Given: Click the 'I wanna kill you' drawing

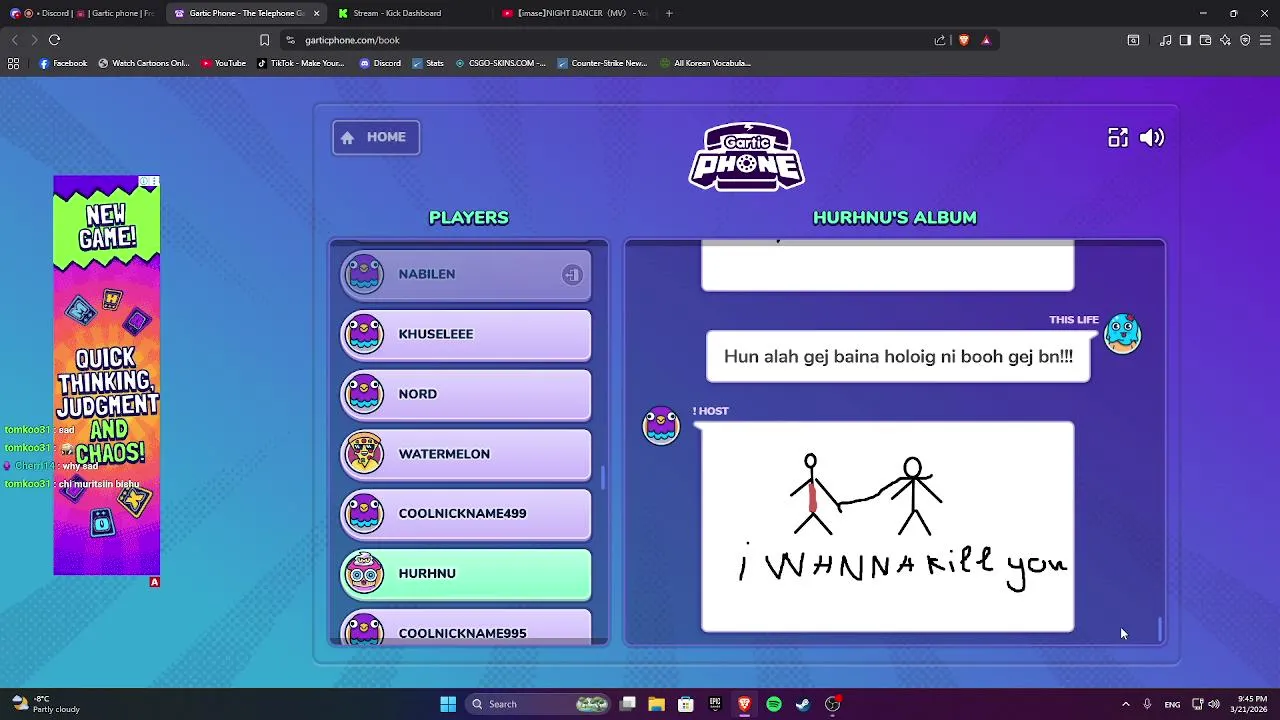Looking at the screenshot, I should (888, 527).
